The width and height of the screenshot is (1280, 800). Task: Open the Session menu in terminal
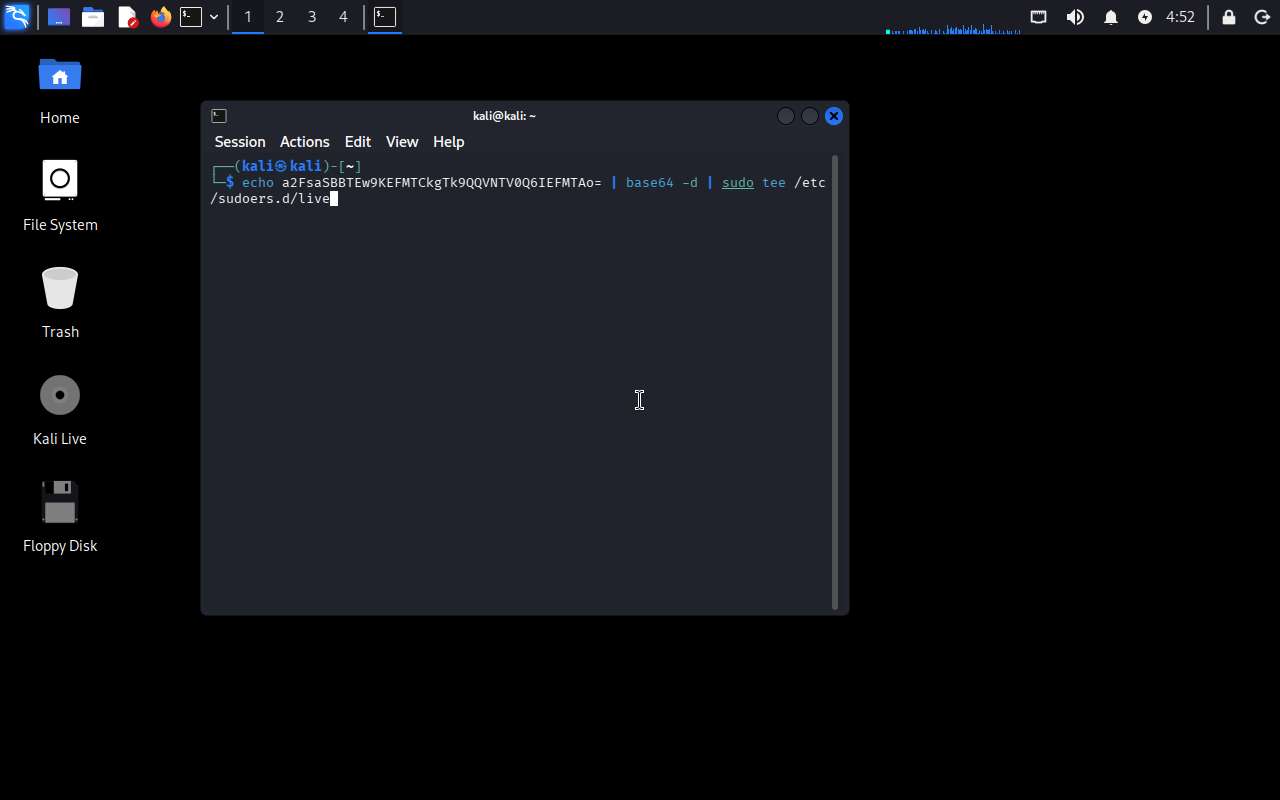[240, 142]
